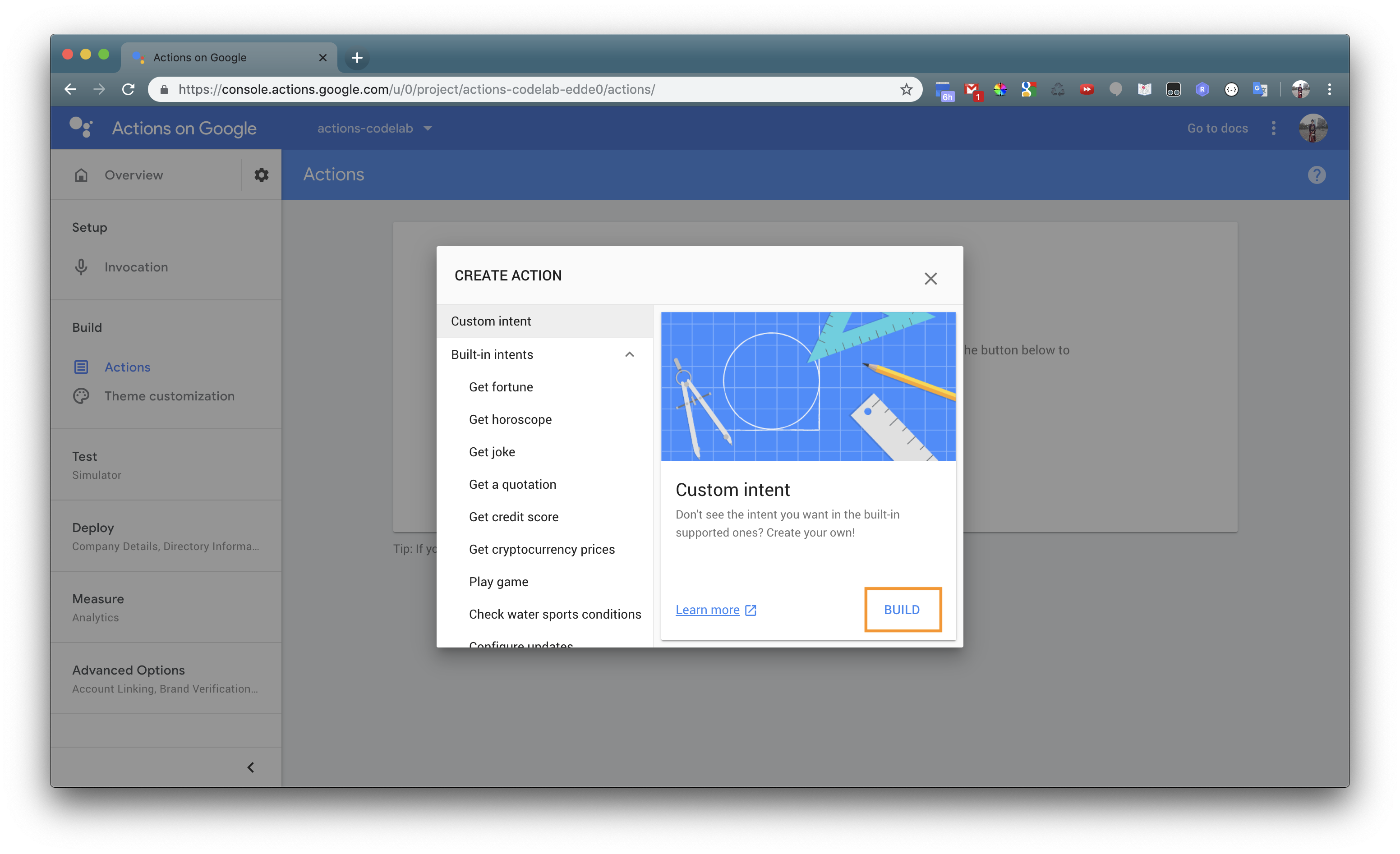Reload the page in the browser
The width and height of the screenshot is (1400, 854).
[x=129, y=89]
